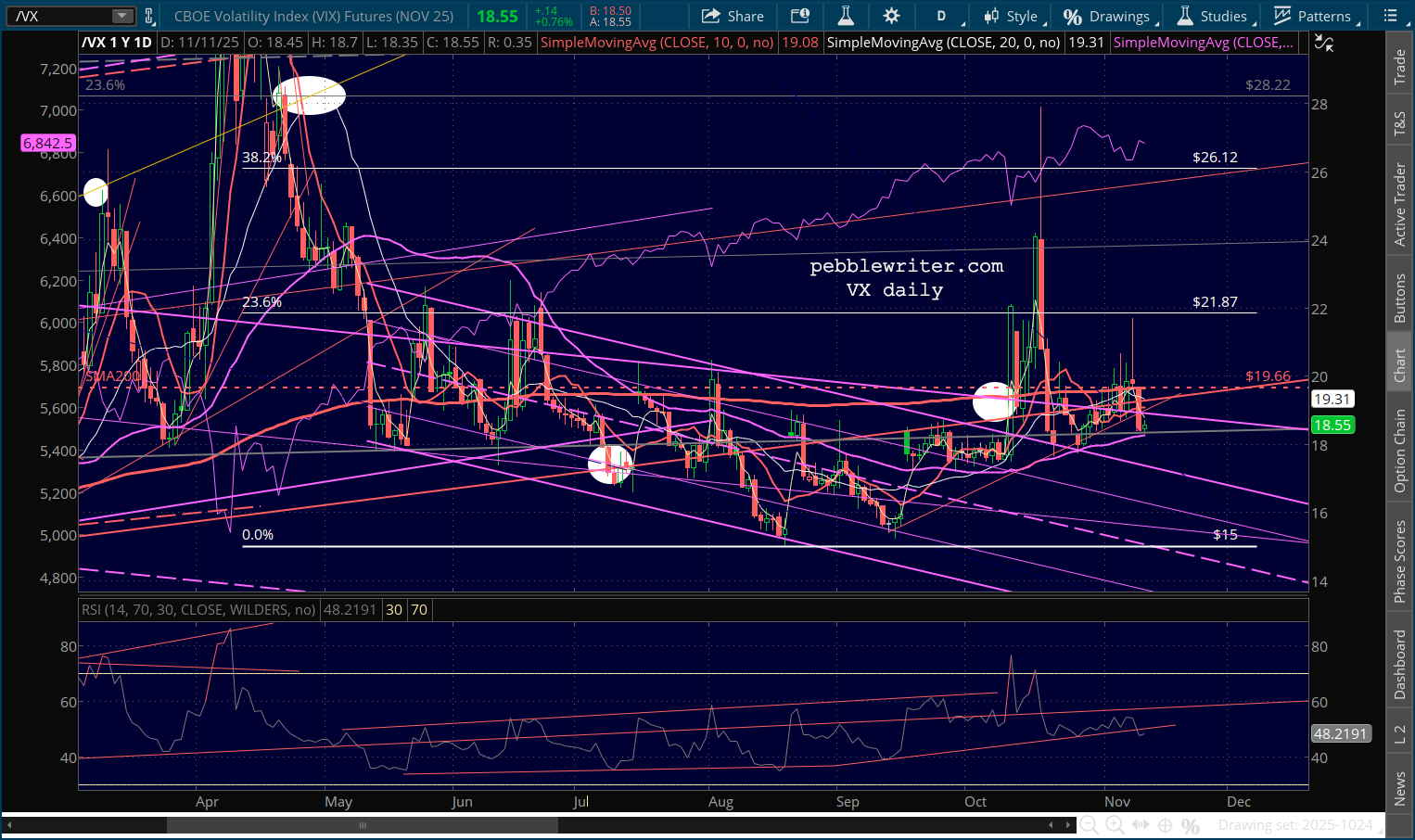This screenshot has width=1415, height=840.
Task: Open the News side tab
Action: point(1399,788)
